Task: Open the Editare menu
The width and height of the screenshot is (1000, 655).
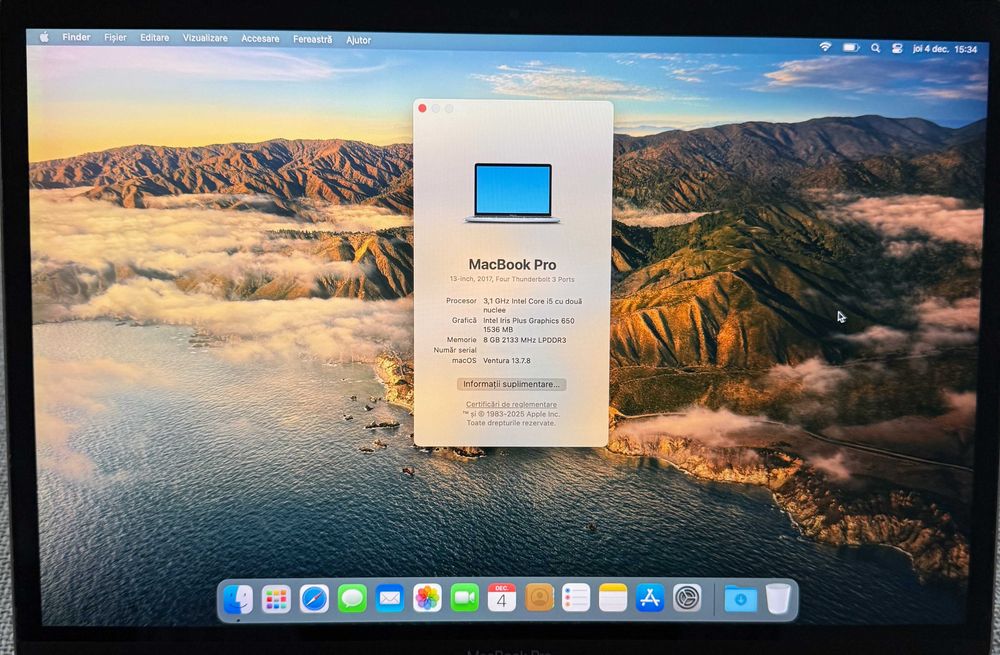Action: click(x=155, y=38)
